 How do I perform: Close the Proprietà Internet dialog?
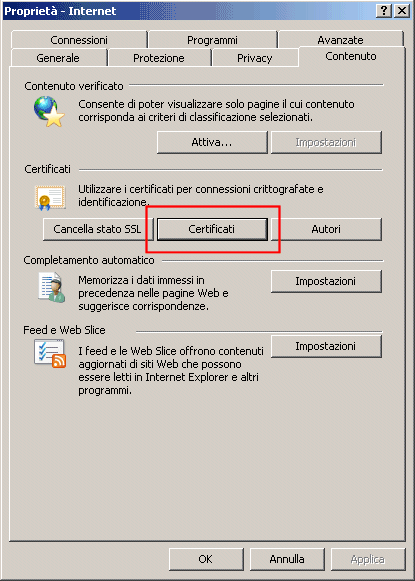pos(402,11)
